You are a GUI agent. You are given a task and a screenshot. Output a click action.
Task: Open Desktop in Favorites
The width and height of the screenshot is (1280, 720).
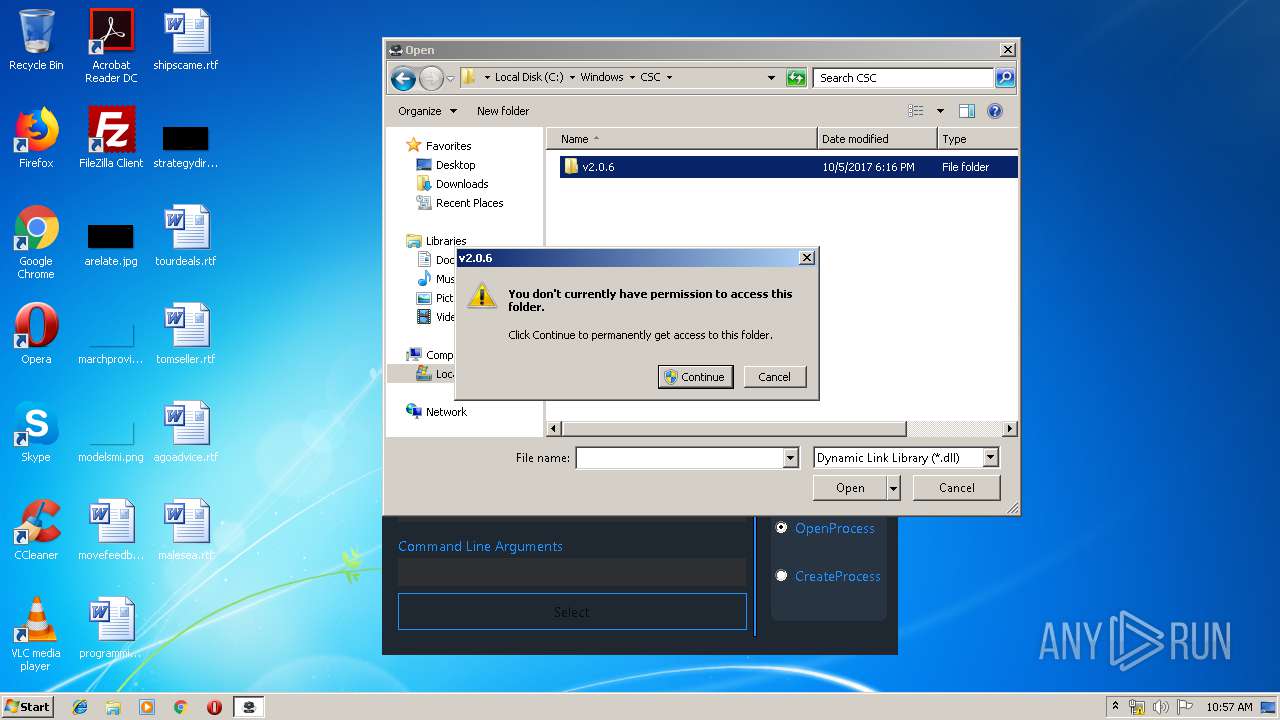pos(455,165)
